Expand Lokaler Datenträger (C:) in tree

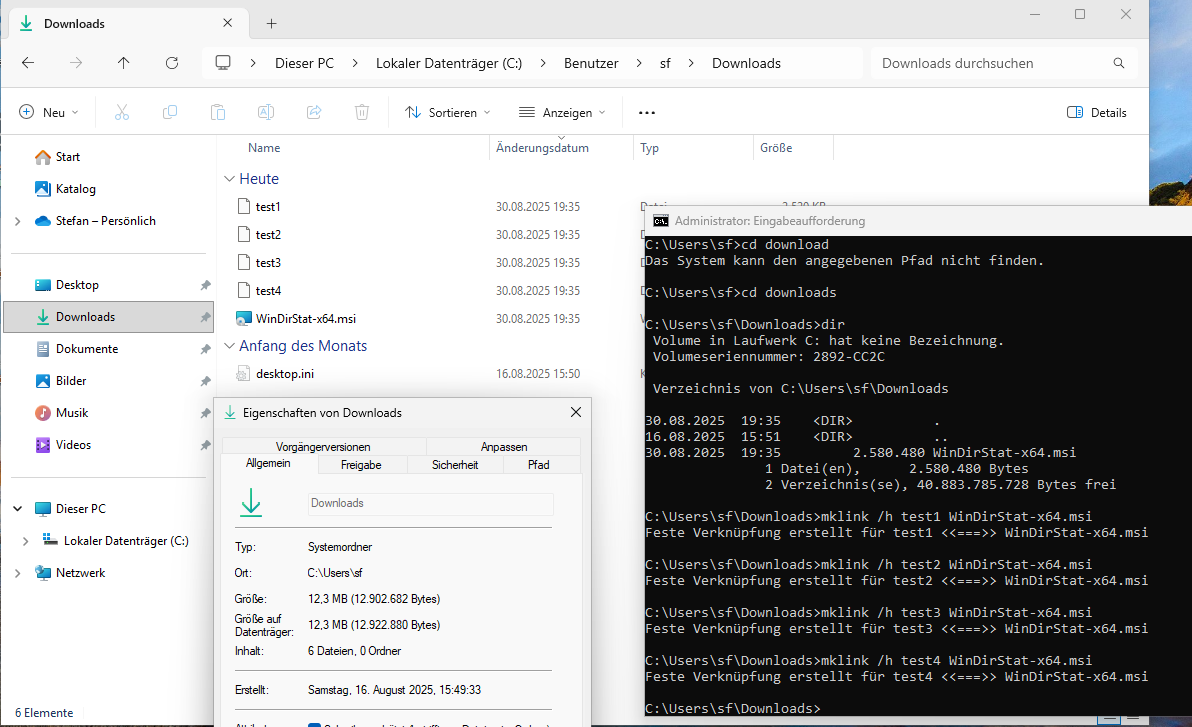click(x=26, y=541)
